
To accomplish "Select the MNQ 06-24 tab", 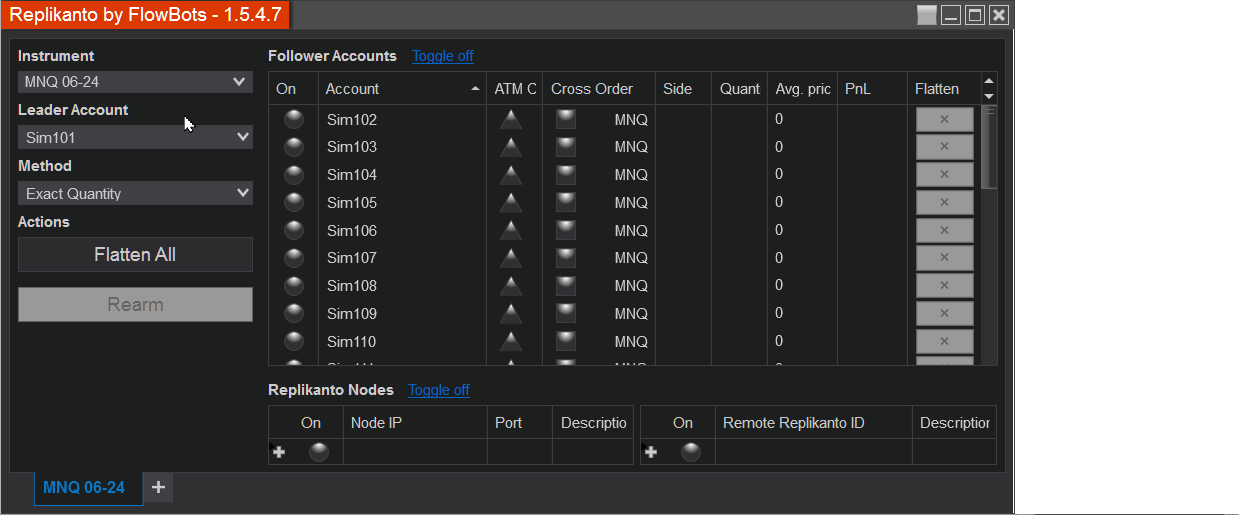I will pos(88,488).
